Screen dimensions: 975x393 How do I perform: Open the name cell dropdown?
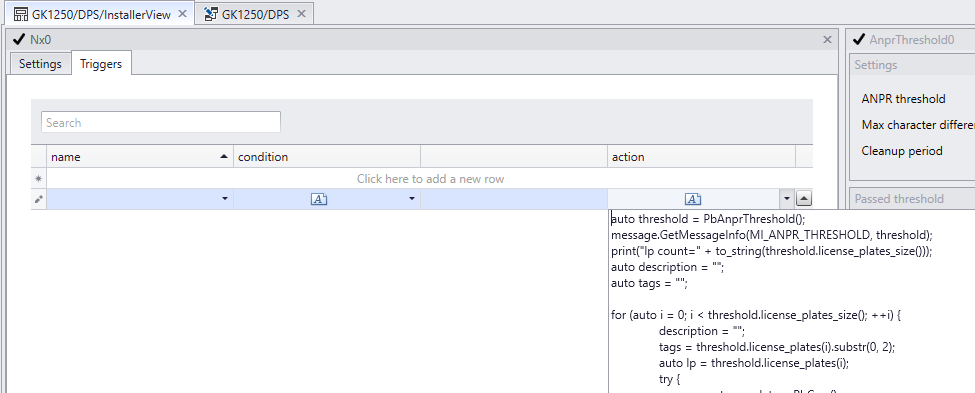[x=224, y=199]
